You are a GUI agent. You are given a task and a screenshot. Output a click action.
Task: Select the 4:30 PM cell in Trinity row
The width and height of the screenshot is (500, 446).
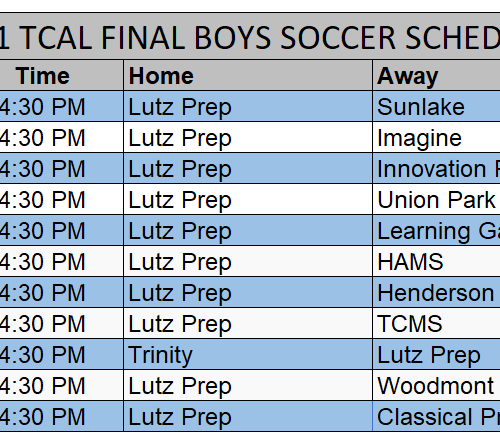coord(61,355)
